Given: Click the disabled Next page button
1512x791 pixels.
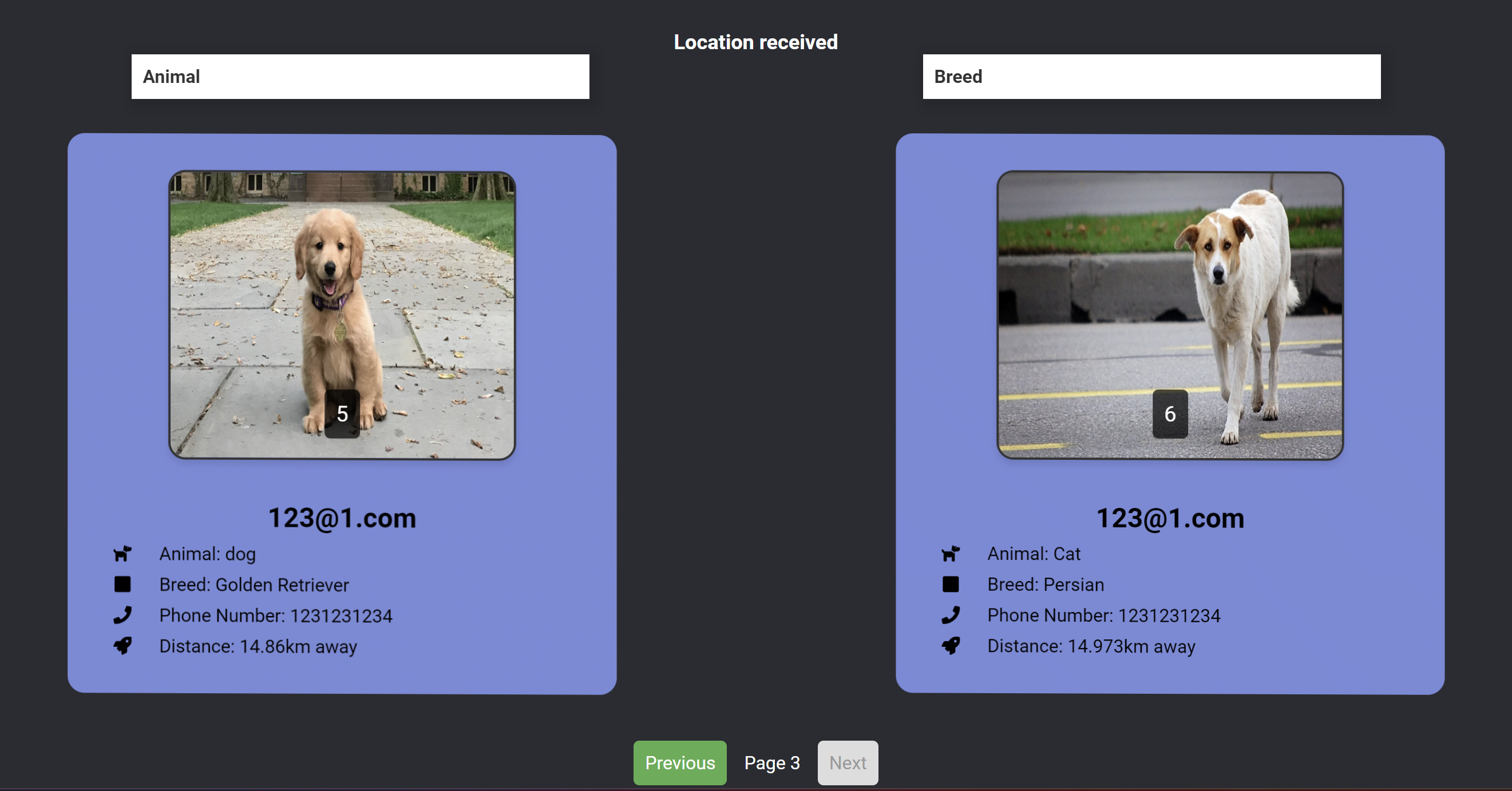Looking at the screenshot, I should coord(848,763).
